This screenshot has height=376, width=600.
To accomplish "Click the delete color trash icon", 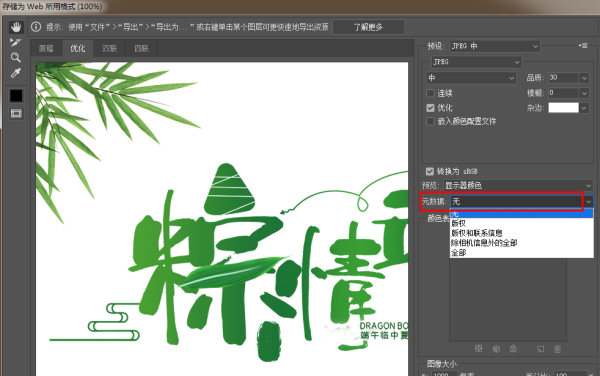I will coord(558,349).
